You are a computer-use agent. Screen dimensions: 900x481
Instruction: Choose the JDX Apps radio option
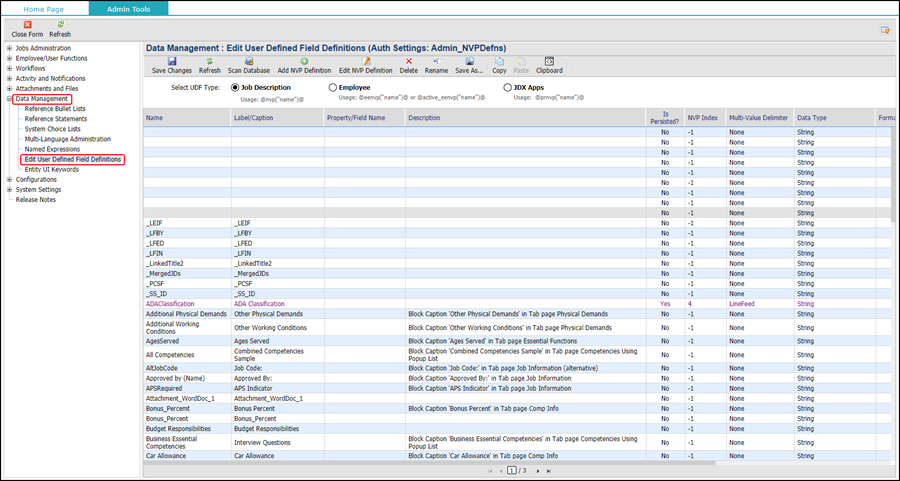[x=508, y=88]
